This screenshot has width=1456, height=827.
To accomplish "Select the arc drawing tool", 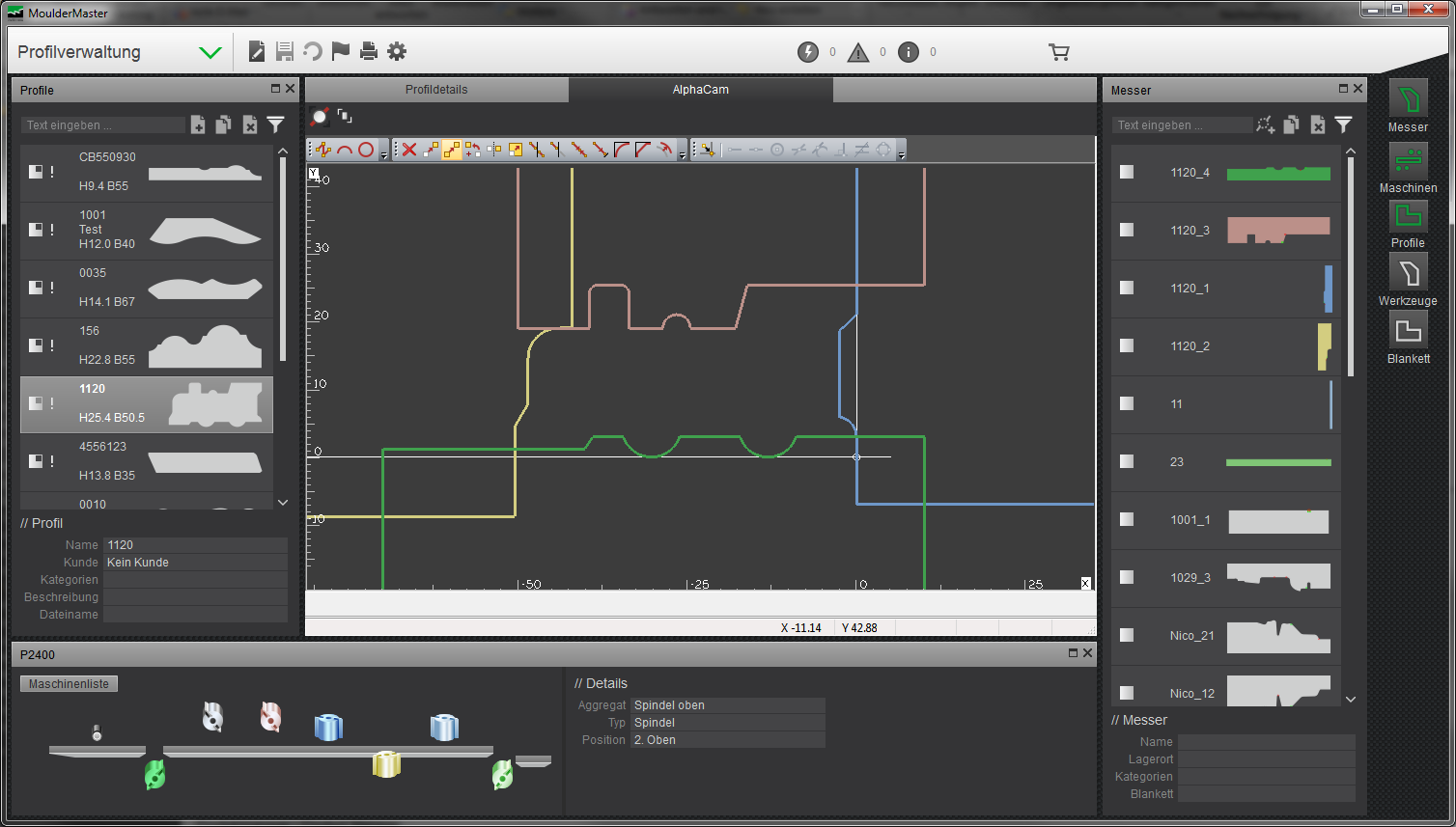I will coord(345,150).
